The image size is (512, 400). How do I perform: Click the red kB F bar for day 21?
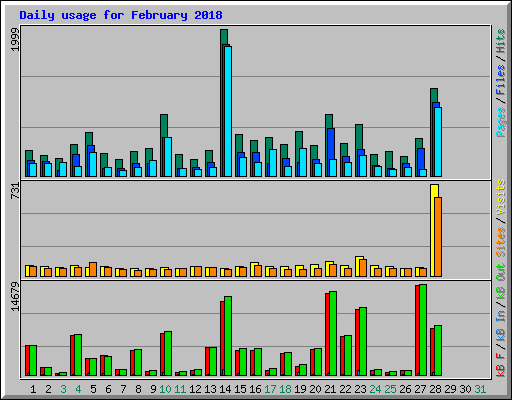coord(328,335)
